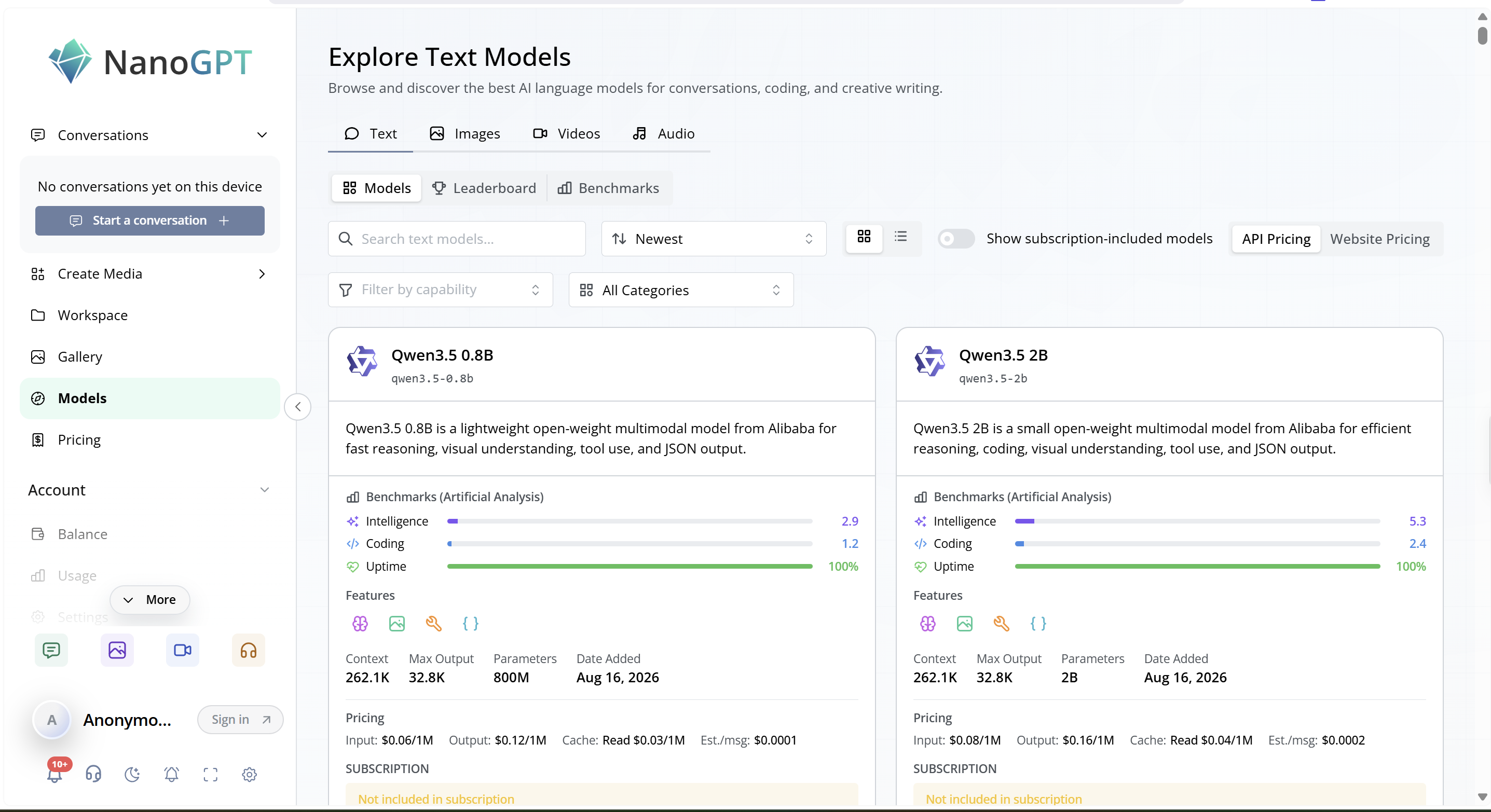Select Models in the sidebar

tap(150, 398)
